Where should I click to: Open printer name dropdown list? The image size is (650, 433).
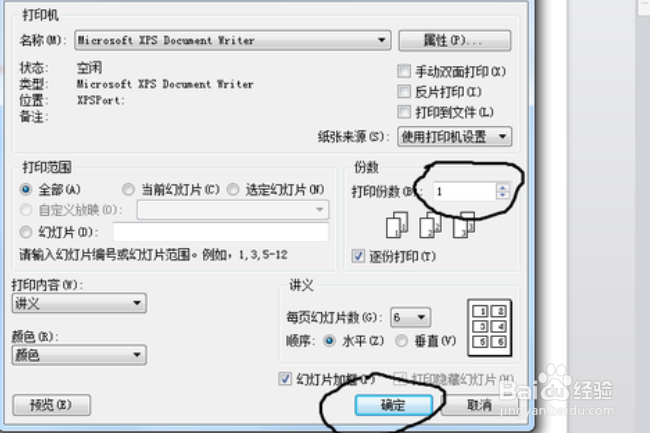click(x=233, y=40)
